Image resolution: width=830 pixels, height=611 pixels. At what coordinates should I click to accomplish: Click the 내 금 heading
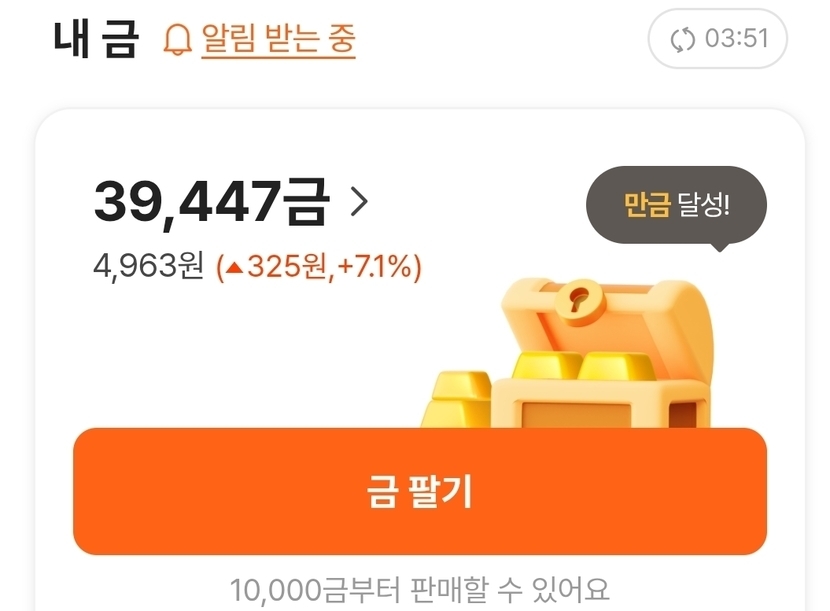96,39
